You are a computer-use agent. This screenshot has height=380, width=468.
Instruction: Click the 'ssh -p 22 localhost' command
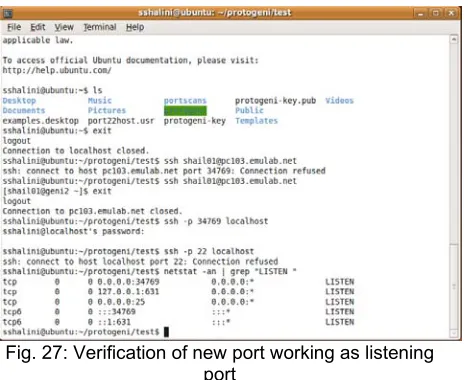pos(209,251)
